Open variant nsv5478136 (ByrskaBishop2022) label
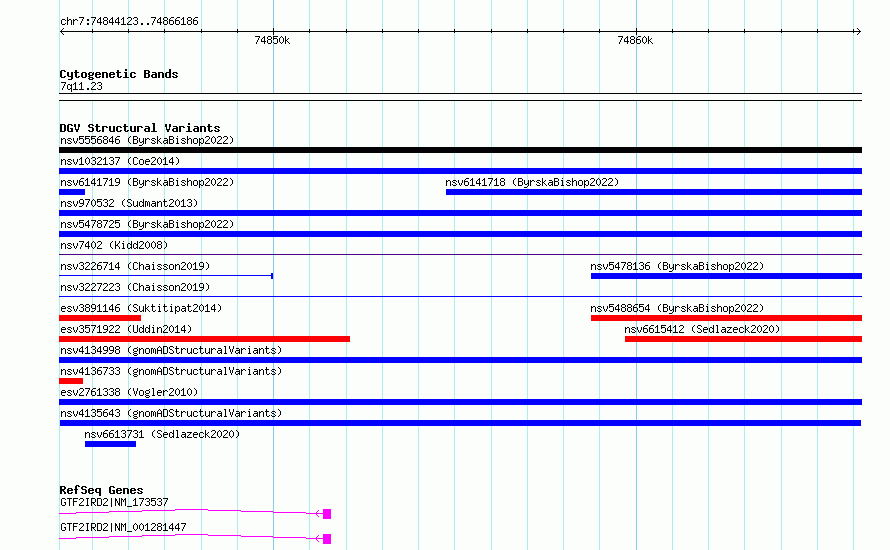 (677, 266)
